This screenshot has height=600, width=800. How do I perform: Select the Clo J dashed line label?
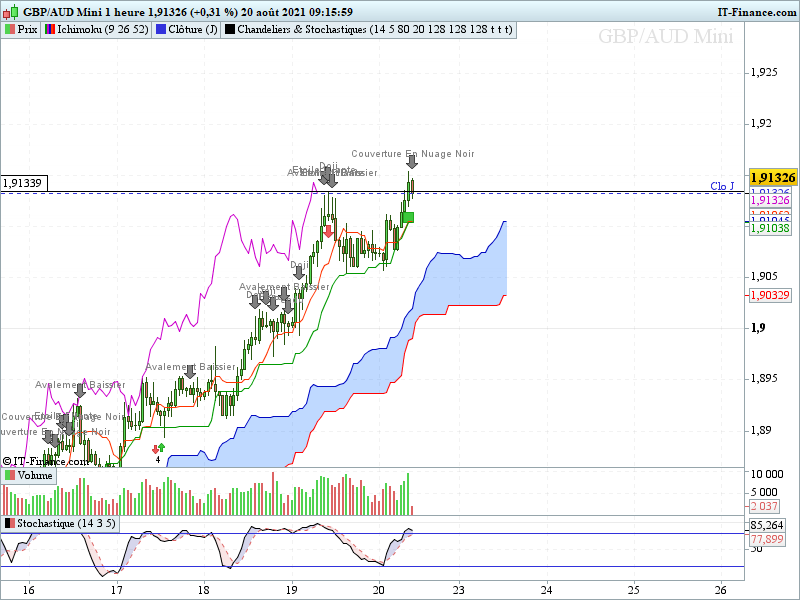[x=722, y=186]
